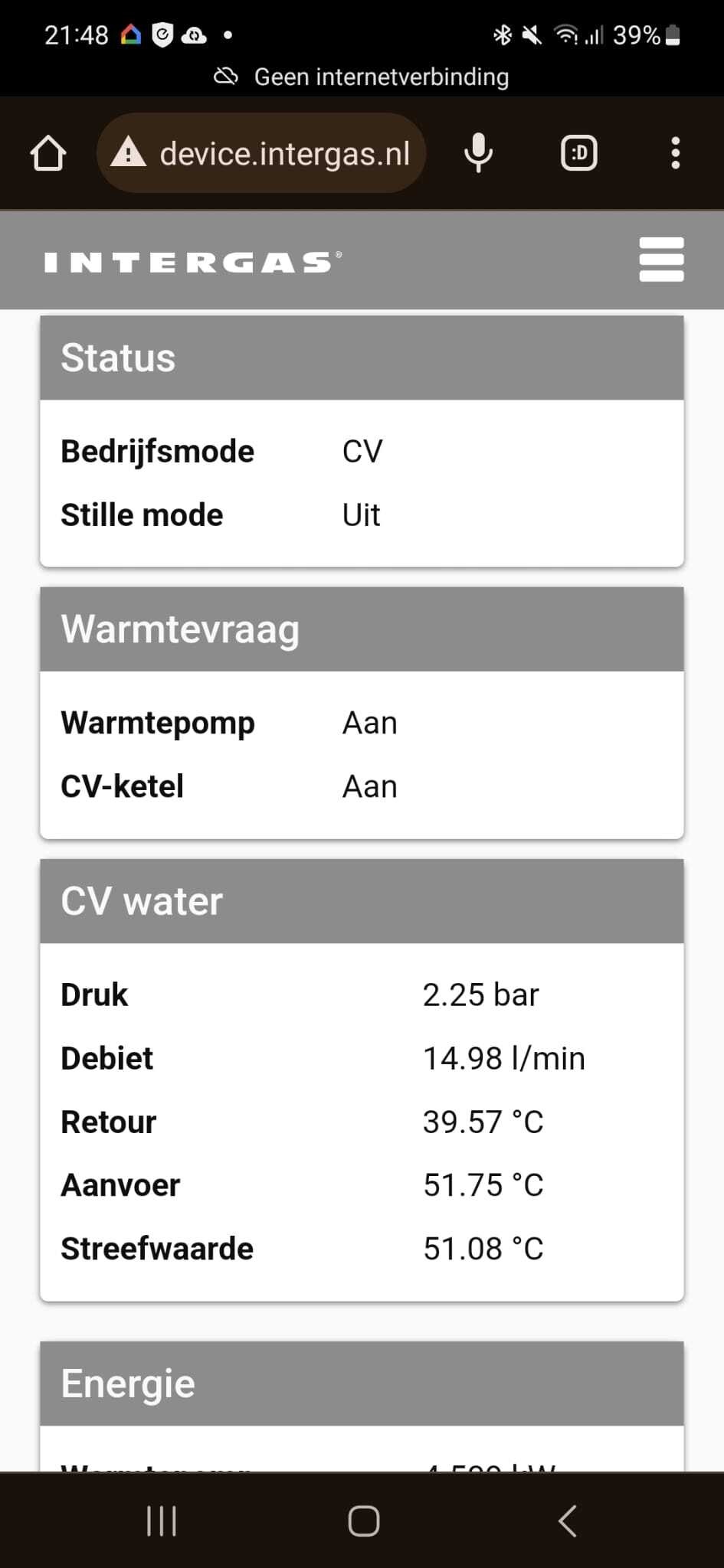Image resolution: width=724 pixels, height=1568 pixels.
Task: Expand the Warmtevraag section header
Action: click(361, 629)
